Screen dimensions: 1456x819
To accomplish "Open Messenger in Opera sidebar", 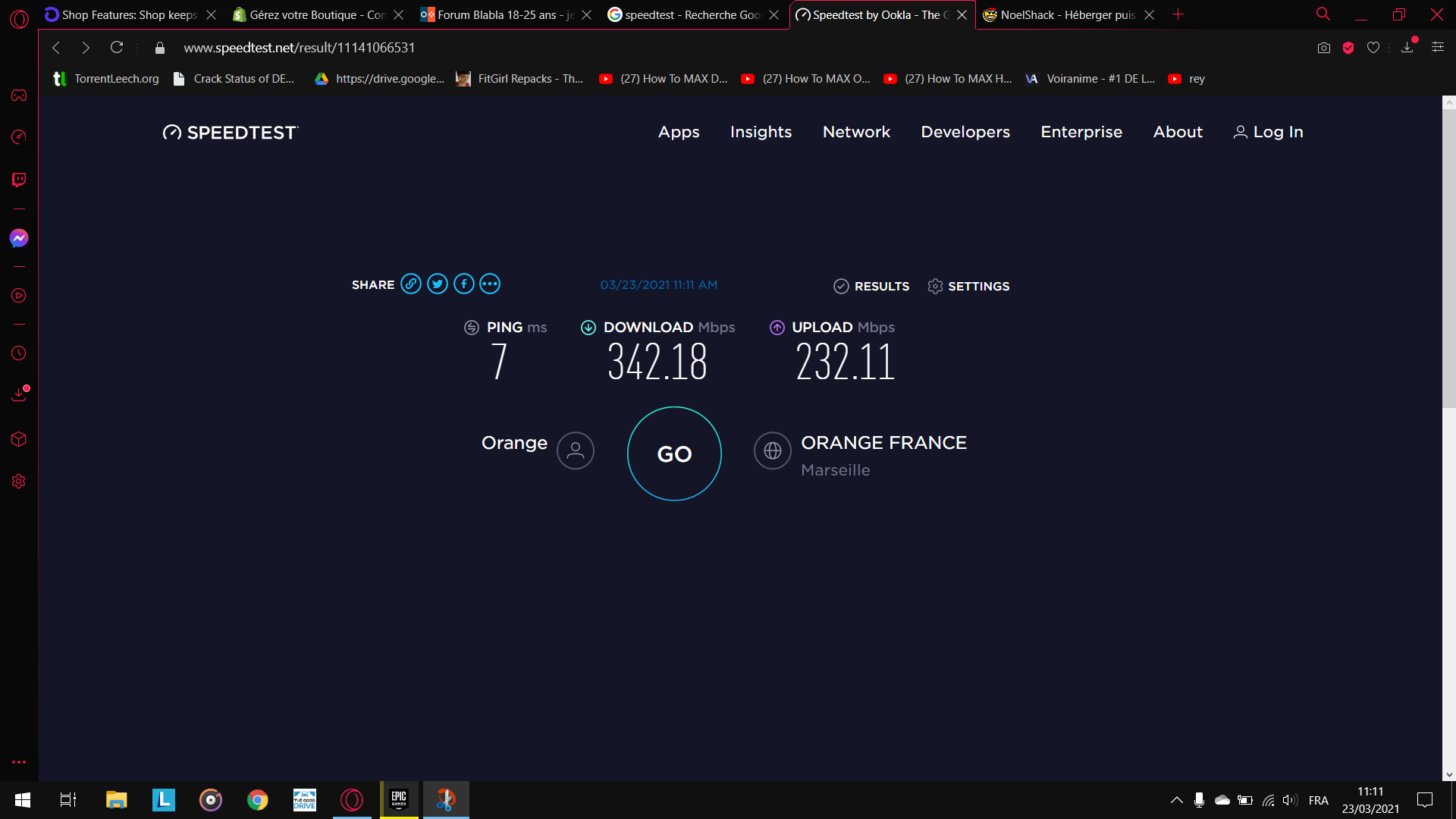I will pos(19,238).
